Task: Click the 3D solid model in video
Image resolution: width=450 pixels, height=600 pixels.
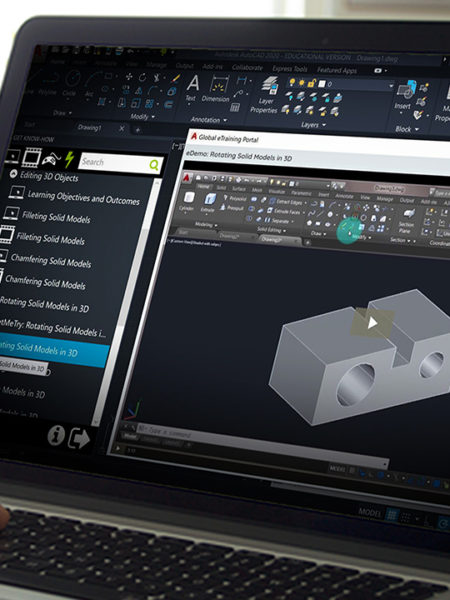Action: pyautogui.click(x=362, y=357)
